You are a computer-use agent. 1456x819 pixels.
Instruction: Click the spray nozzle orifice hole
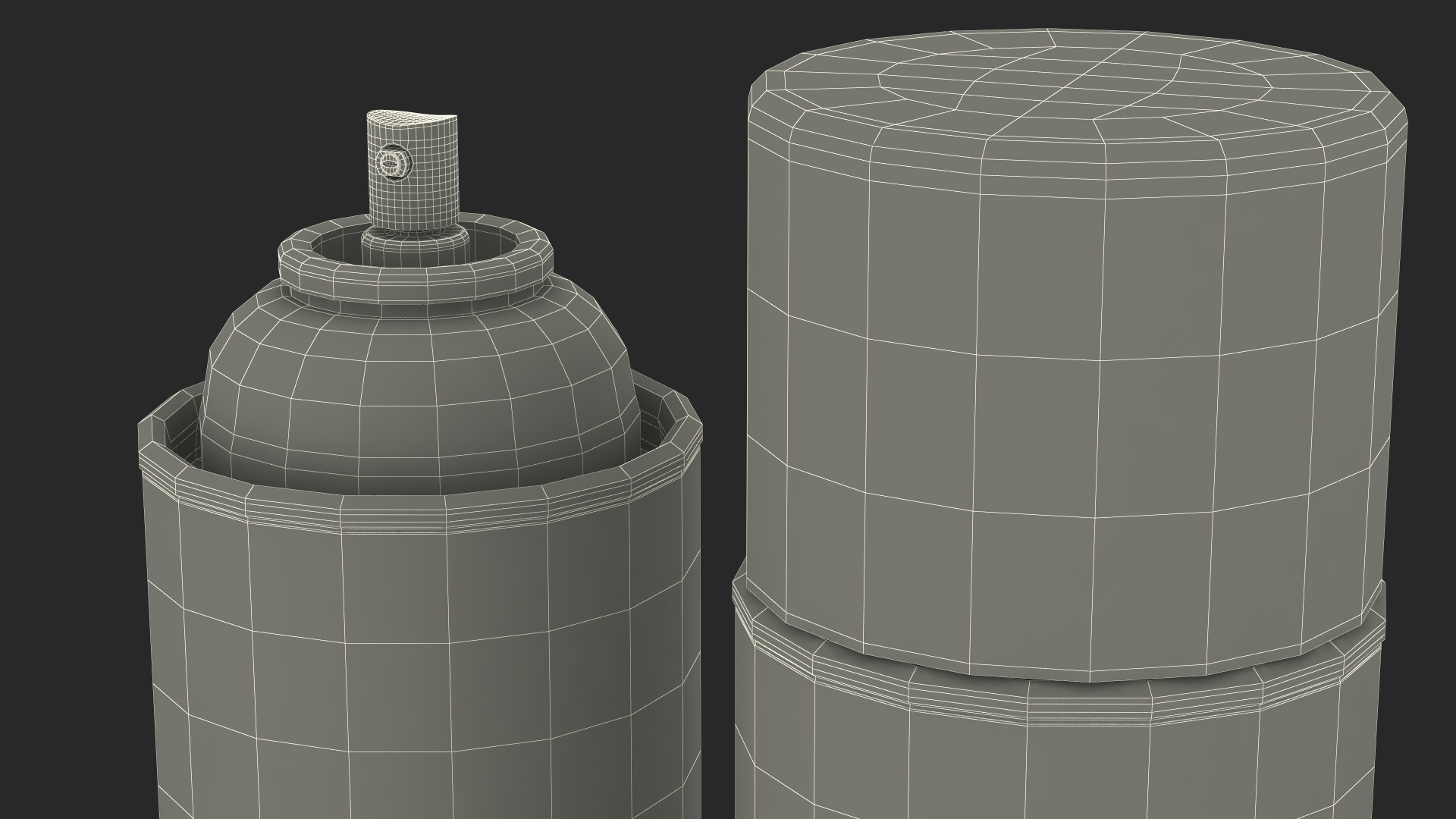tap(391, 162)
